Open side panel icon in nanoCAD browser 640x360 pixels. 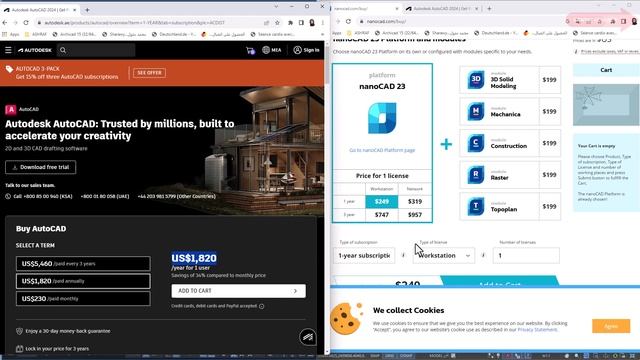(x=624, y=21)
